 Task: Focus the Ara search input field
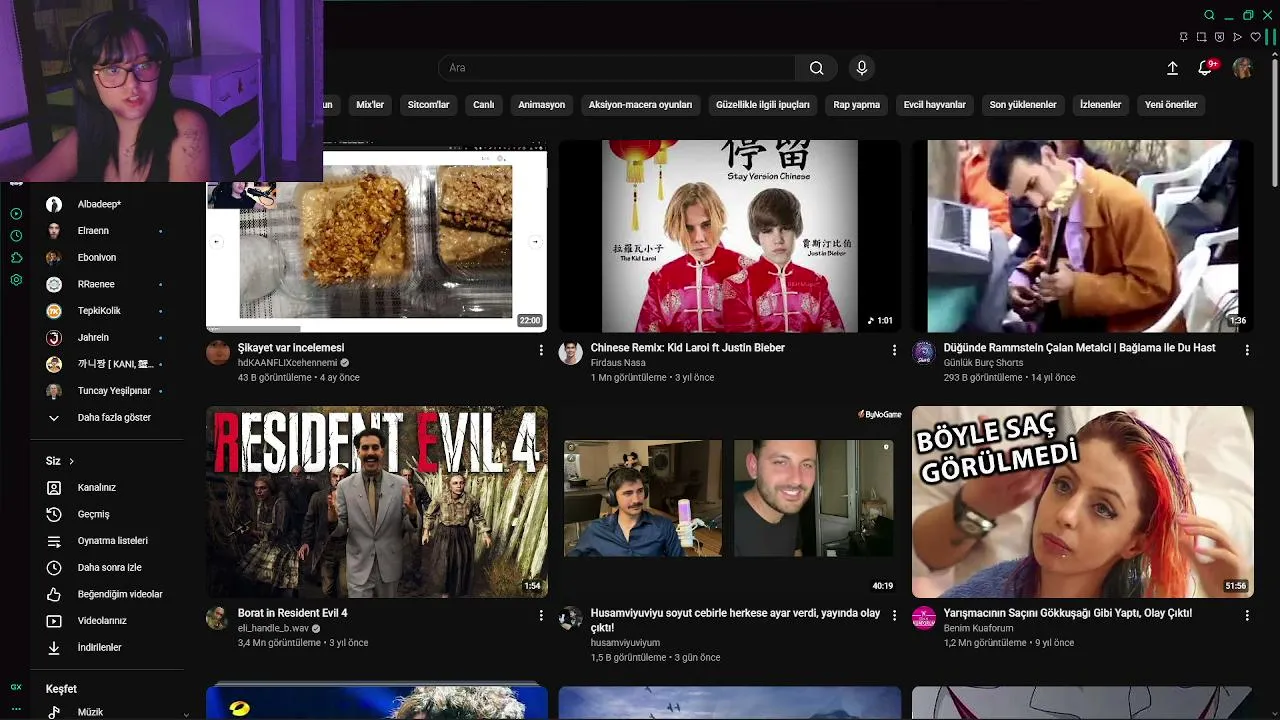[x=617, y=68]
